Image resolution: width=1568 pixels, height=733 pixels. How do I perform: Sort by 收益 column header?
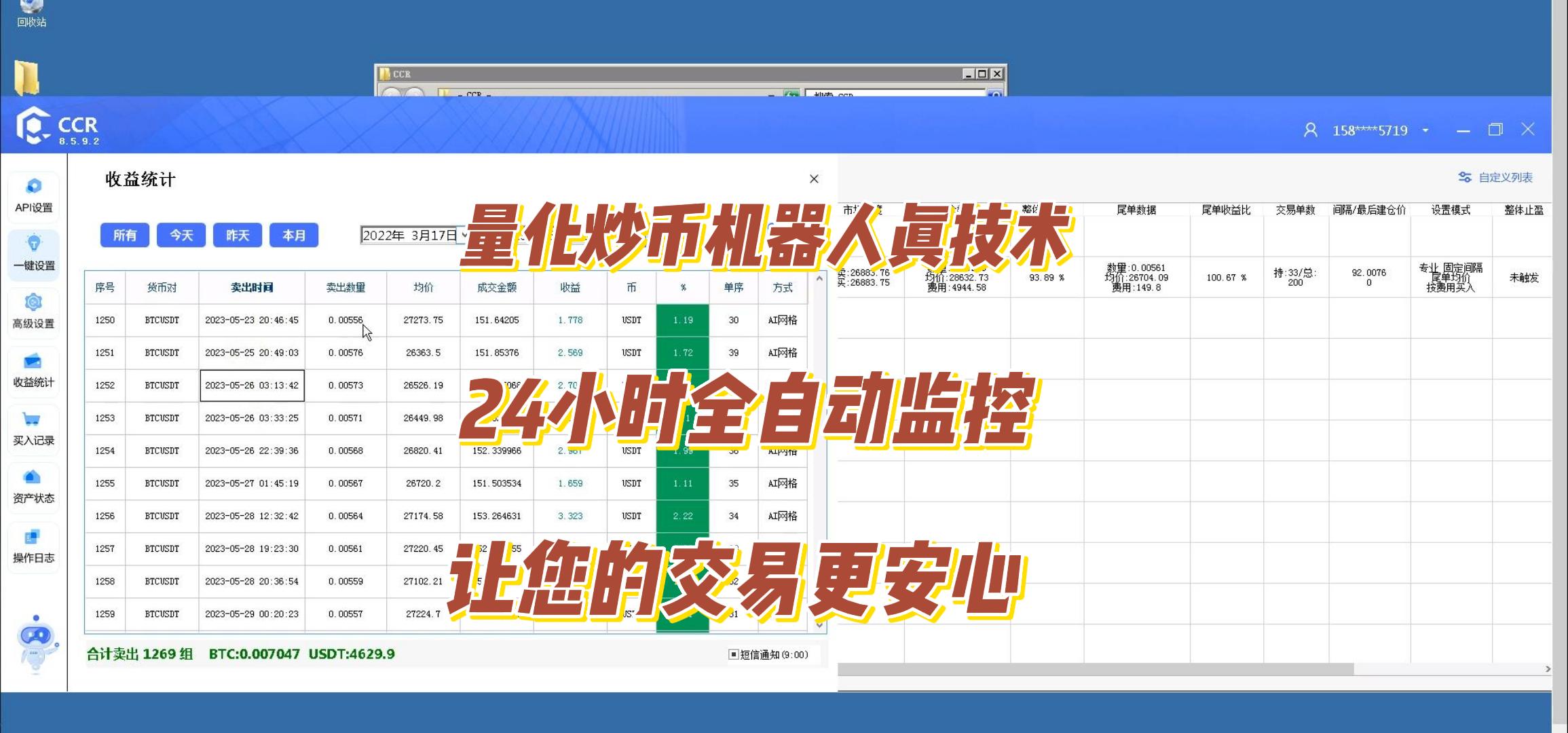(x=570, y=288)
